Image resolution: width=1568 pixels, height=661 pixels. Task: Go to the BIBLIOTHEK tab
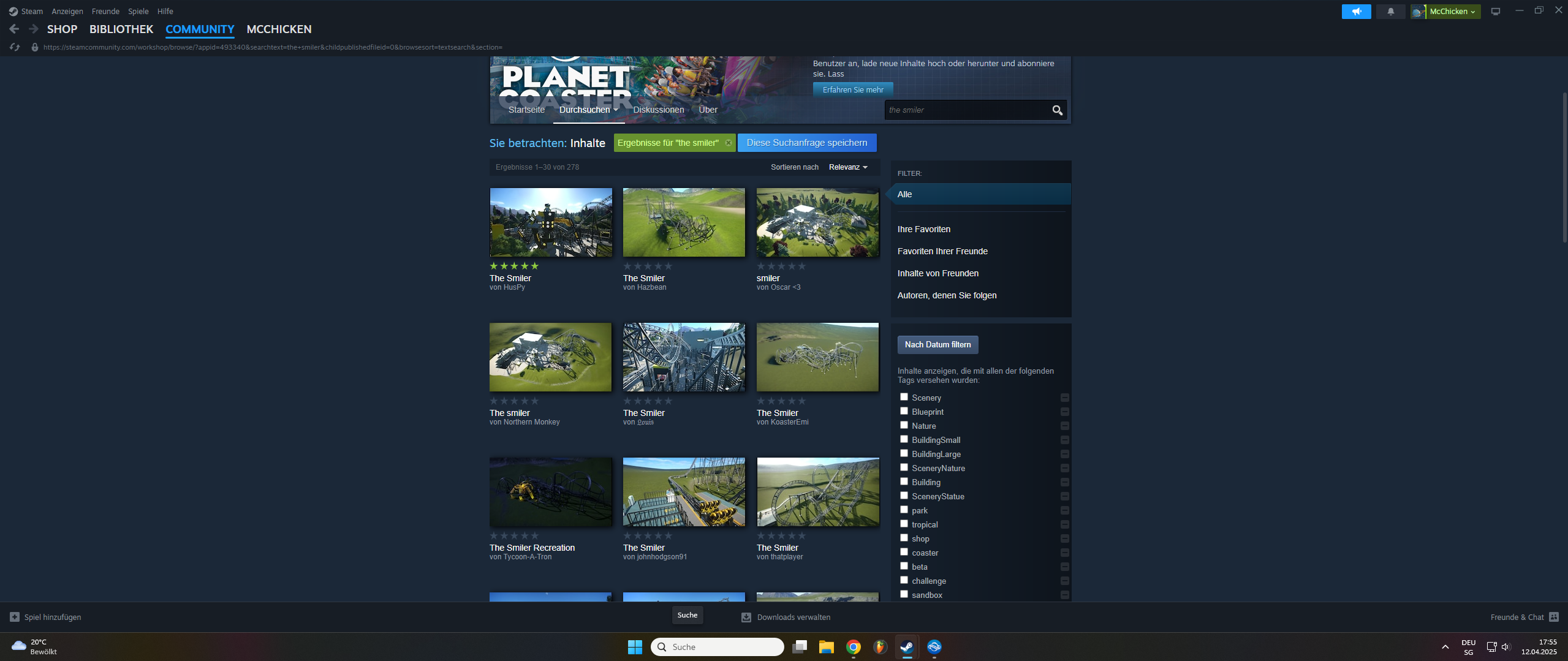click(121, 29)
